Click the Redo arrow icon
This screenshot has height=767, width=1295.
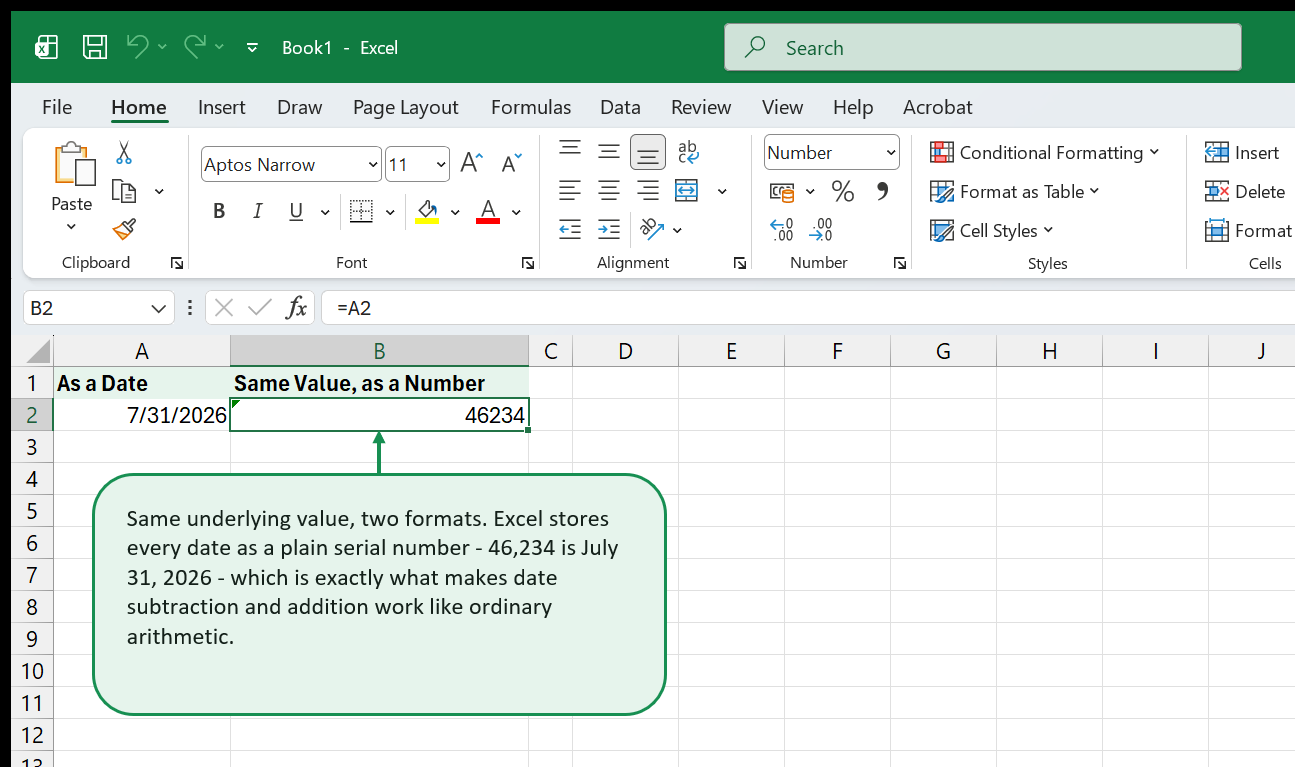click(195, 46)
